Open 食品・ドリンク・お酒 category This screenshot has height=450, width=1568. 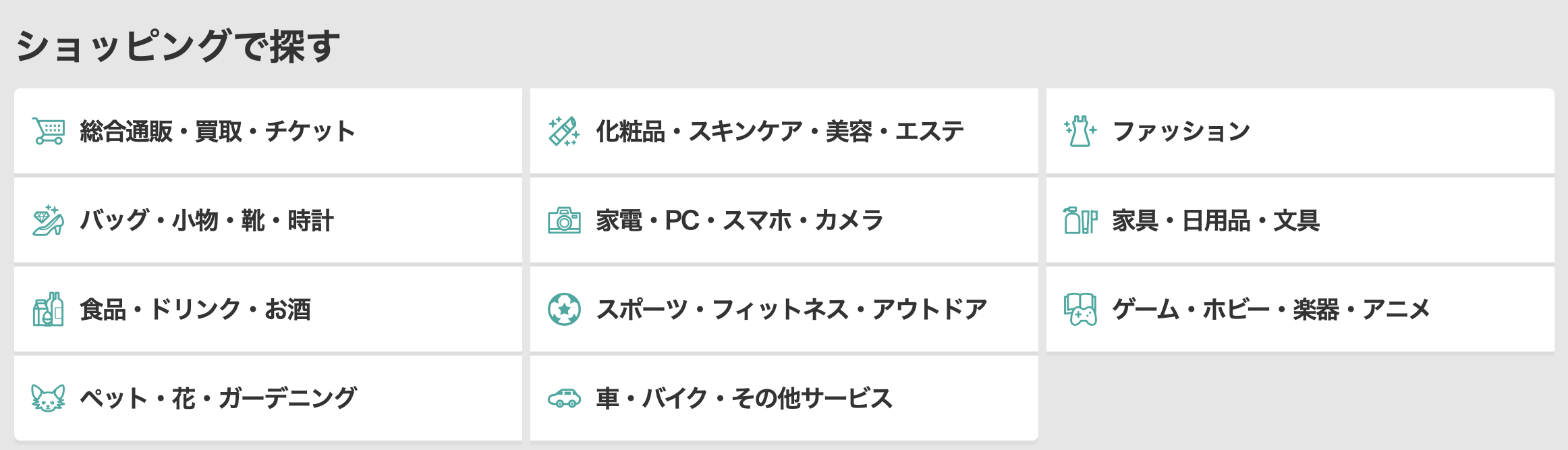pyautogui.click(x=268, y=309)
